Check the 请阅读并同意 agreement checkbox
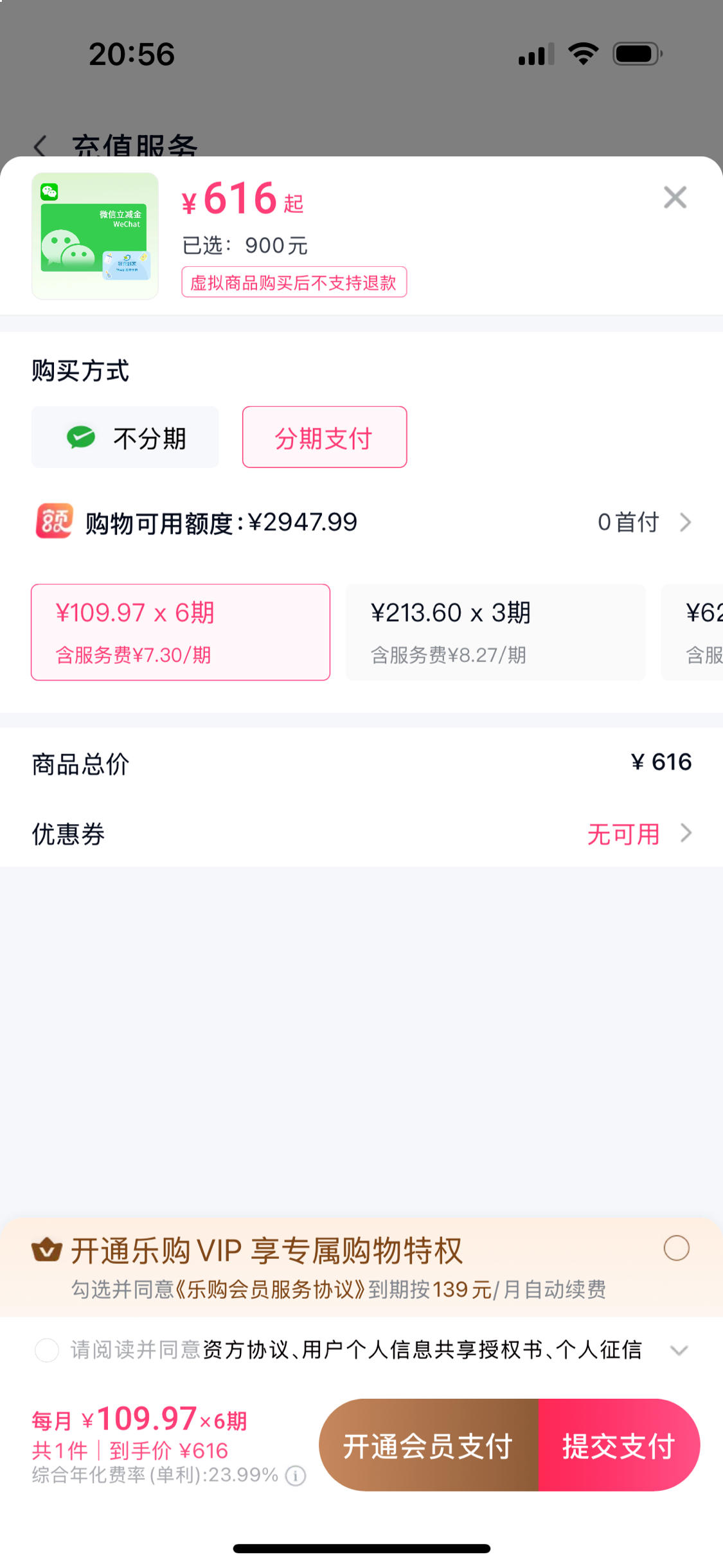The width and height of the screenshot is (723, 1568). point(47,1350)
